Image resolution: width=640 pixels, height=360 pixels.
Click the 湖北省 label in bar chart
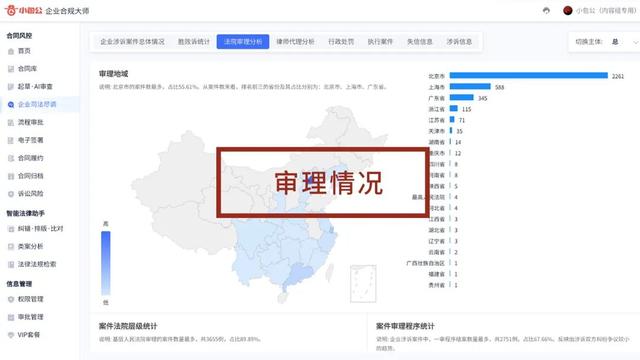click(436, 230)
